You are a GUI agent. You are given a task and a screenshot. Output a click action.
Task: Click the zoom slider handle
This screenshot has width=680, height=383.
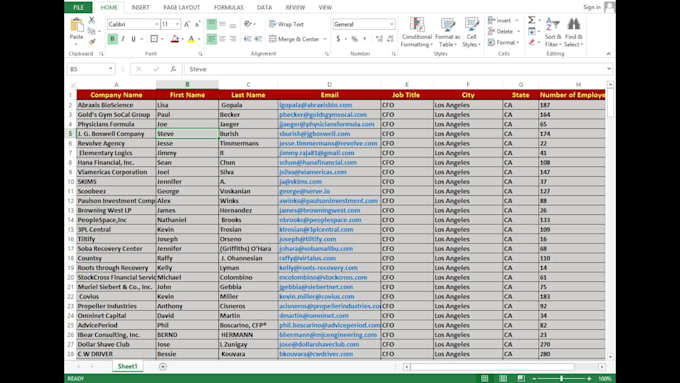pyautogui.click(x=562, y=379)
